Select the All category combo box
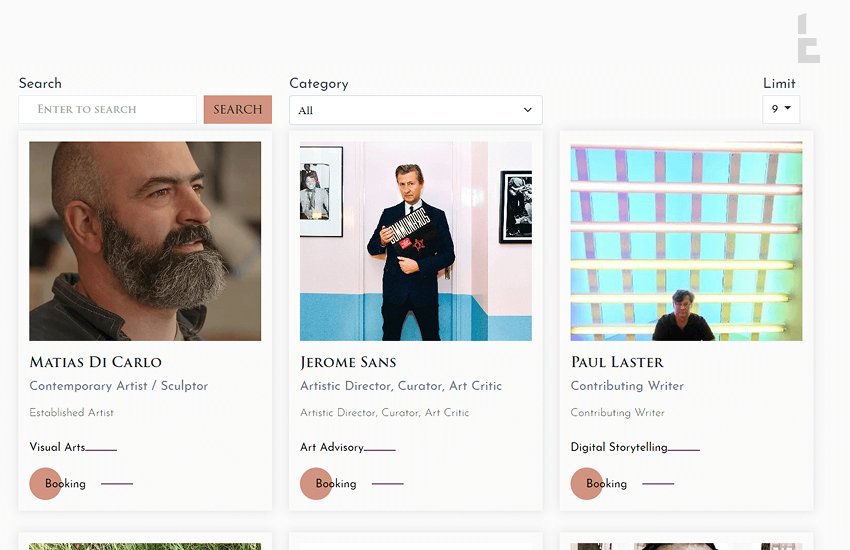This screenshot has width=850, height=550. [416, 110]
